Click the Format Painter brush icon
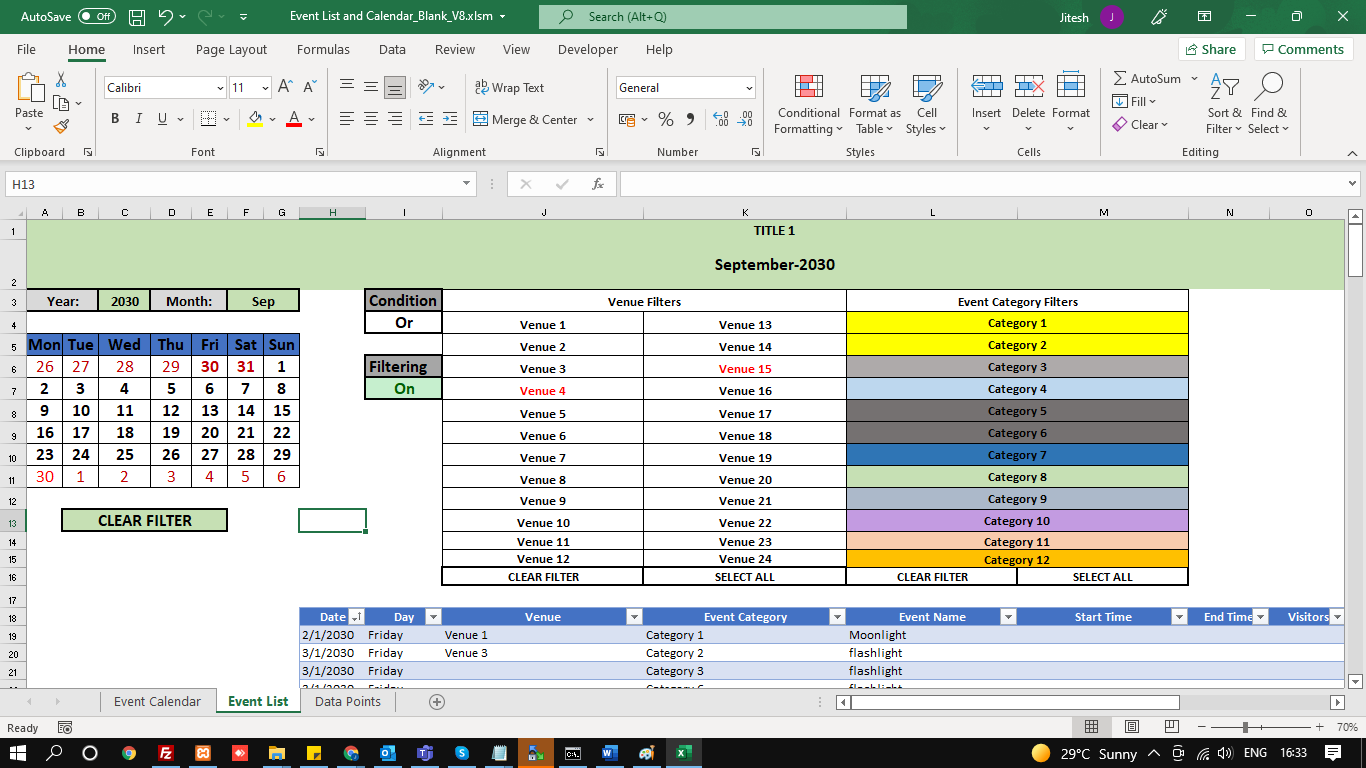 point(61,127)
